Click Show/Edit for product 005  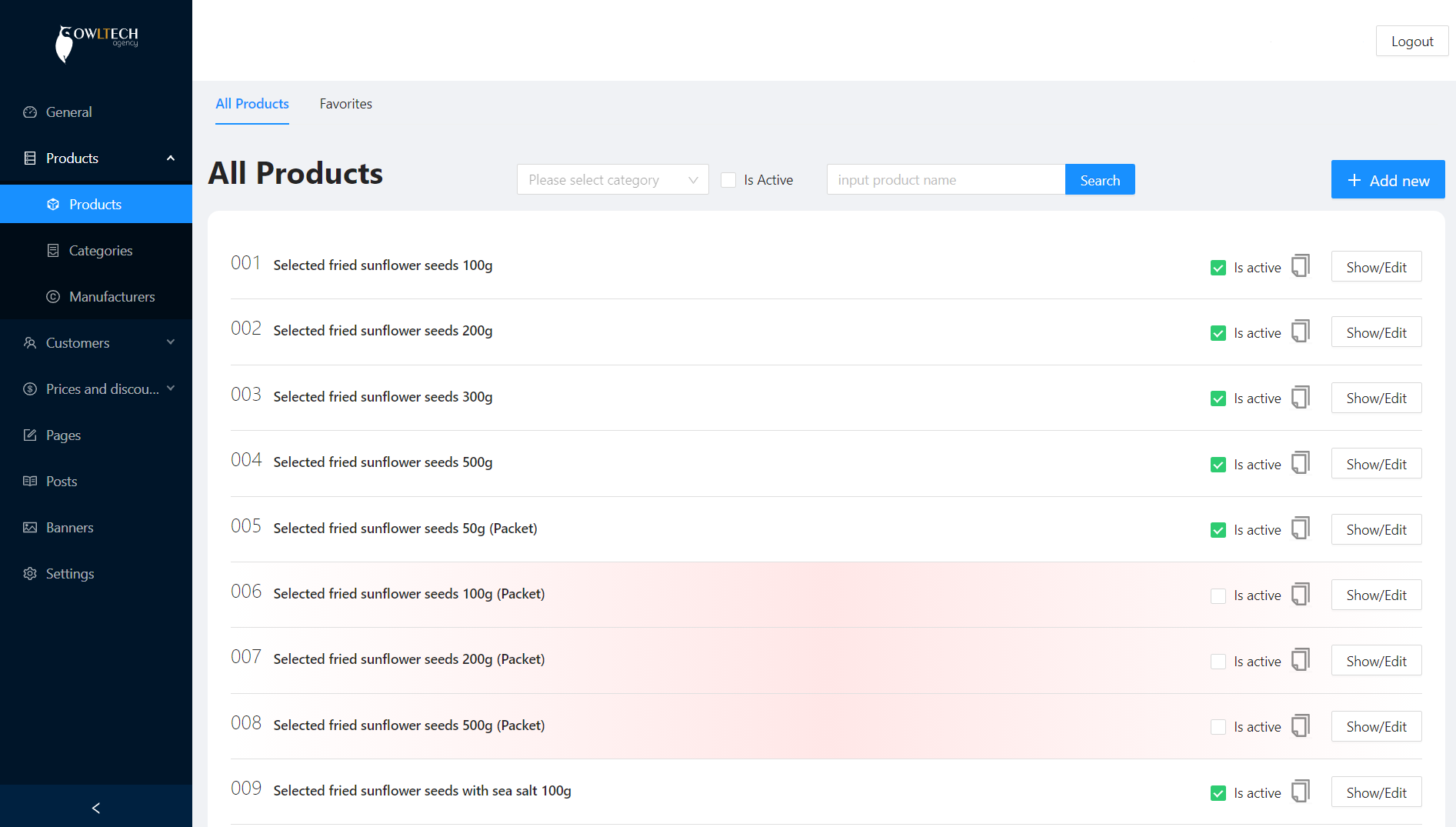pyautogui.click(x=1376, y=529)
